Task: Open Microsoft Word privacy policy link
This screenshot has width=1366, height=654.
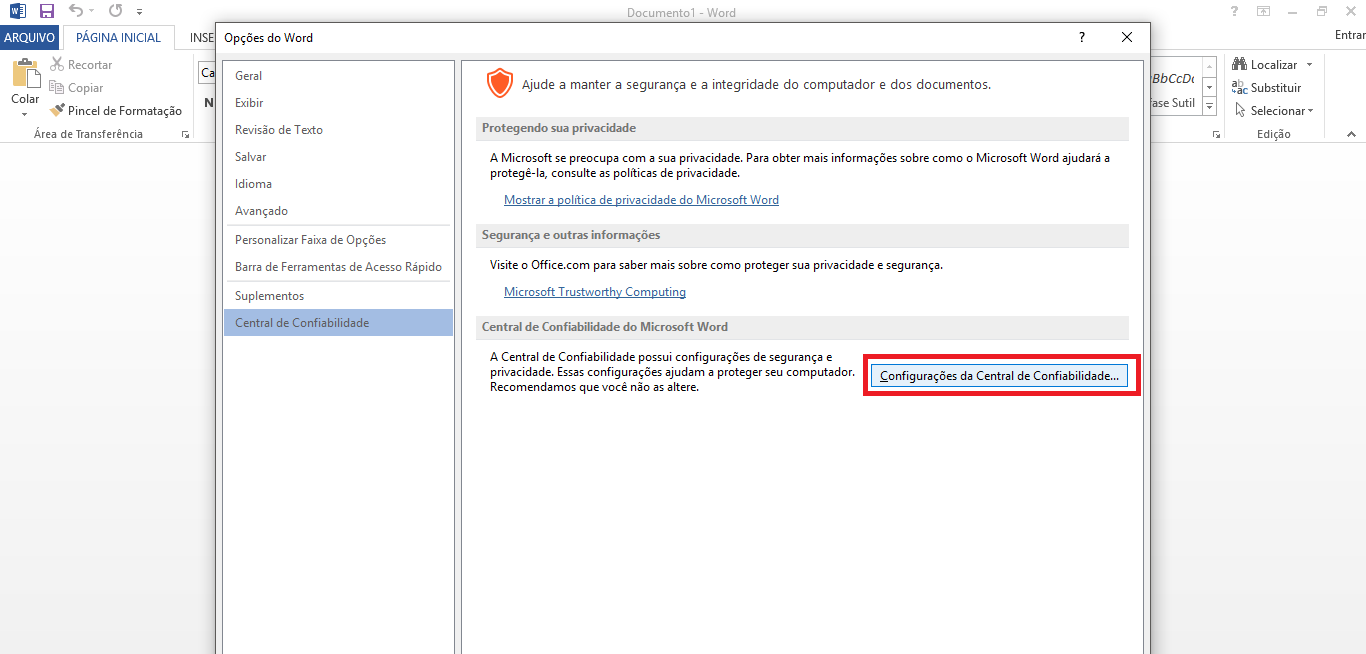Action: [x=641, y=200]
